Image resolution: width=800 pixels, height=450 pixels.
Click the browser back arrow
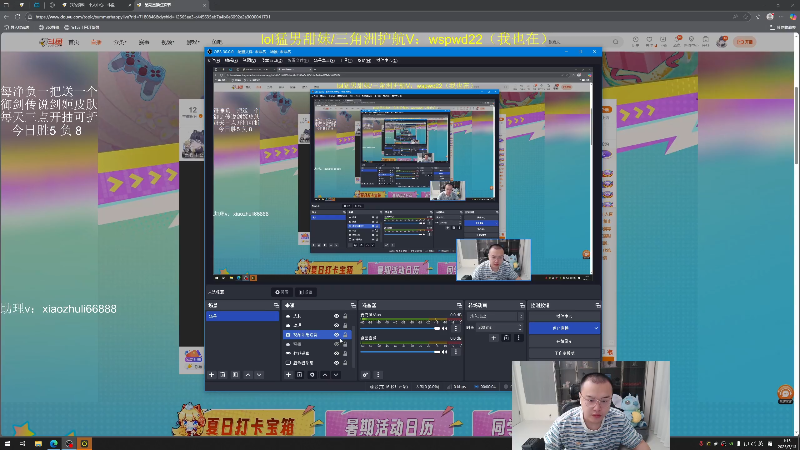[x=6, y=17]
